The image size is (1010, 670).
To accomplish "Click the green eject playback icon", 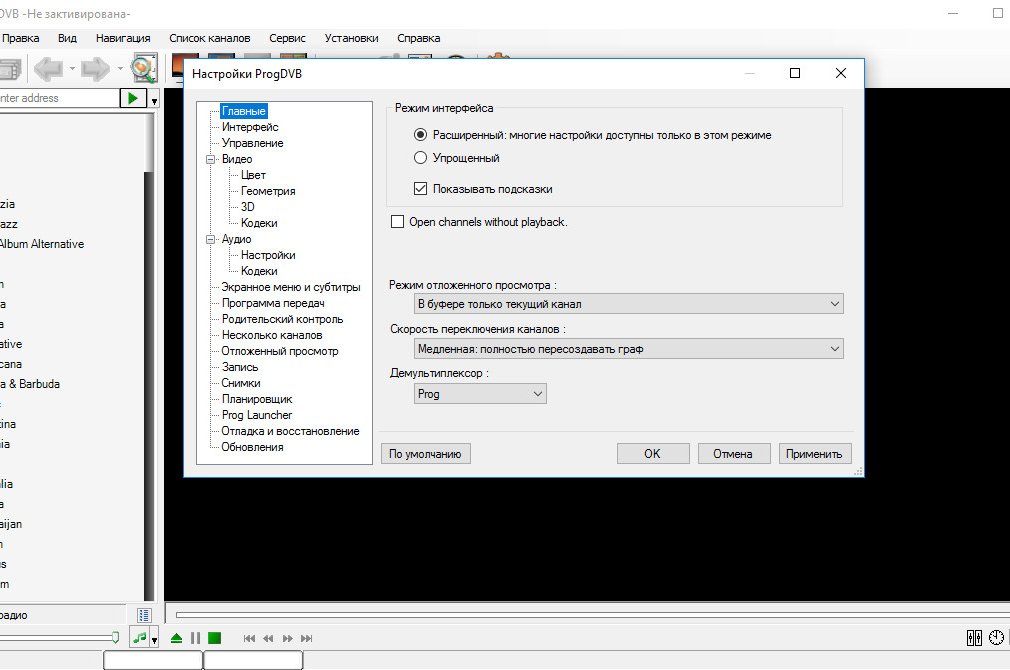I will click(x=176, y=638).
